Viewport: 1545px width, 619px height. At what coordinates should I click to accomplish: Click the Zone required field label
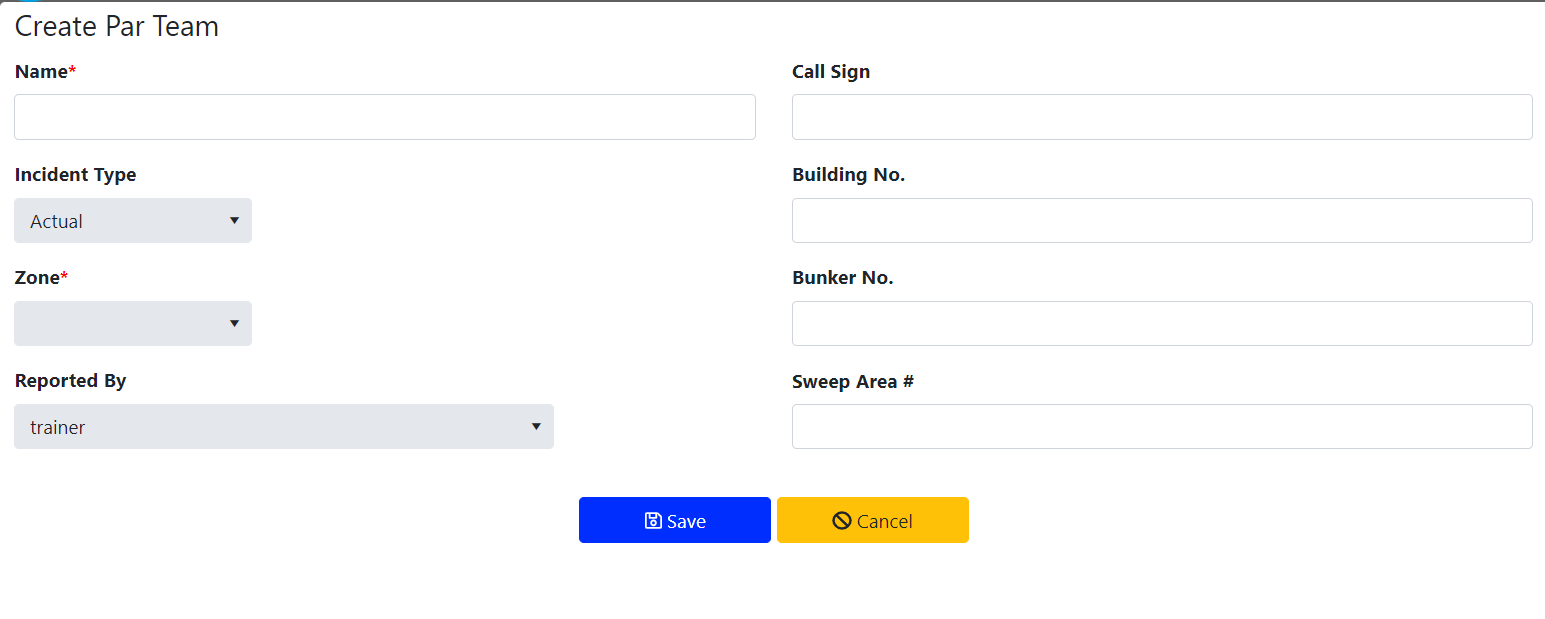[x=42, y=277]
